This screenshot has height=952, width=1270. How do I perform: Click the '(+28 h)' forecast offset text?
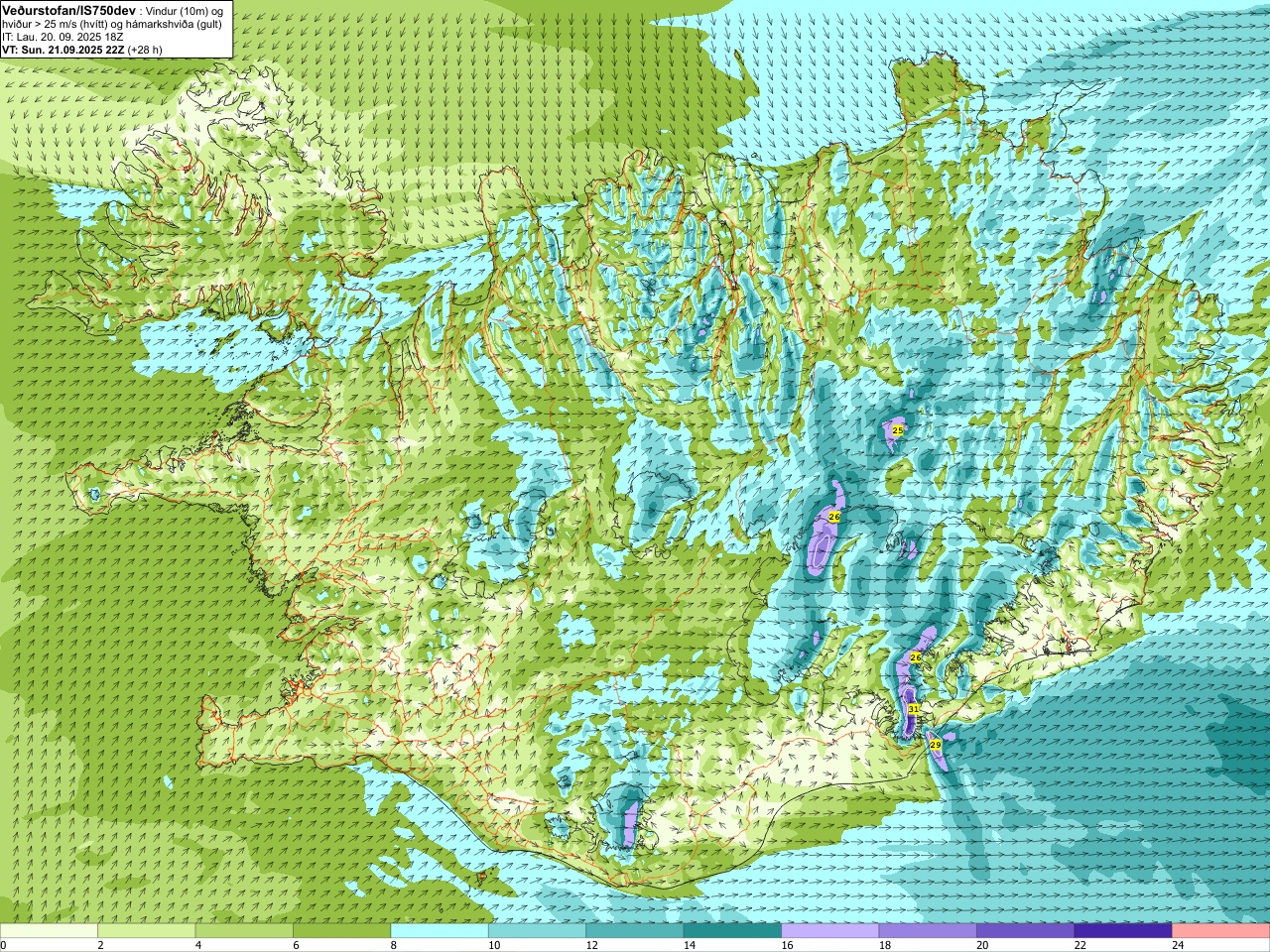pos(145,49)
